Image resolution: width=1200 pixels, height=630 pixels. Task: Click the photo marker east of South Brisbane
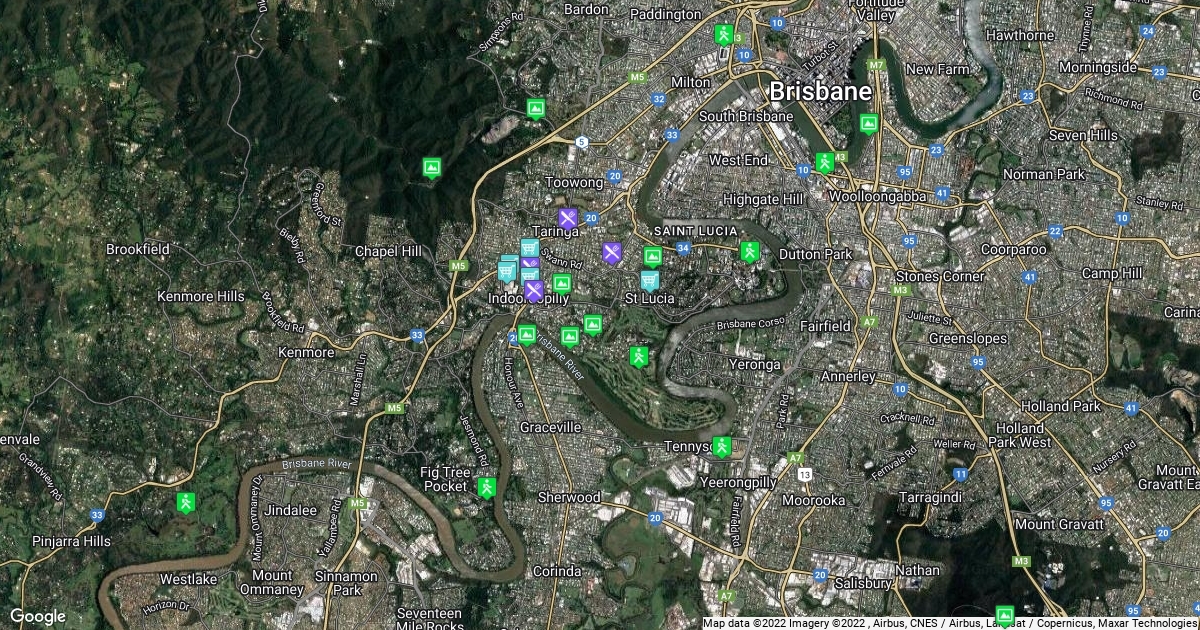(x=868, y=124)
